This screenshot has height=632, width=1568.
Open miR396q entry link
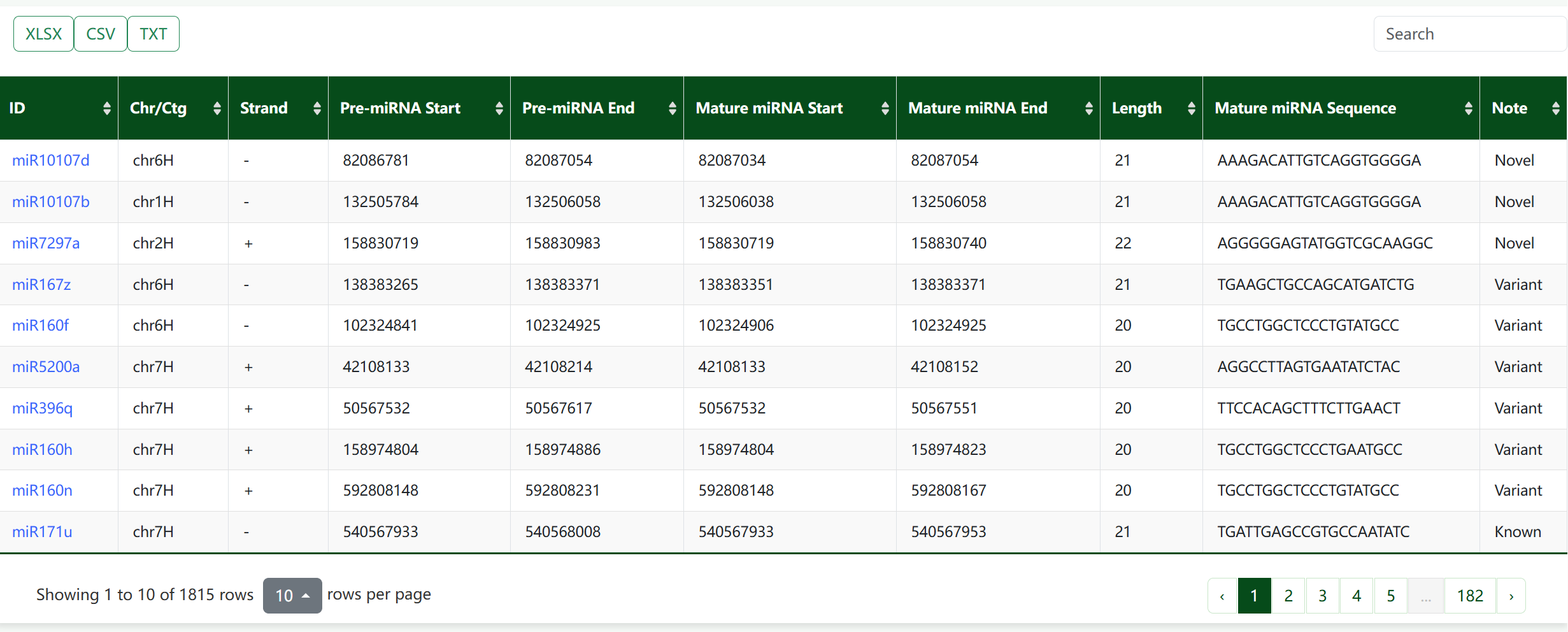coord(43,408)
